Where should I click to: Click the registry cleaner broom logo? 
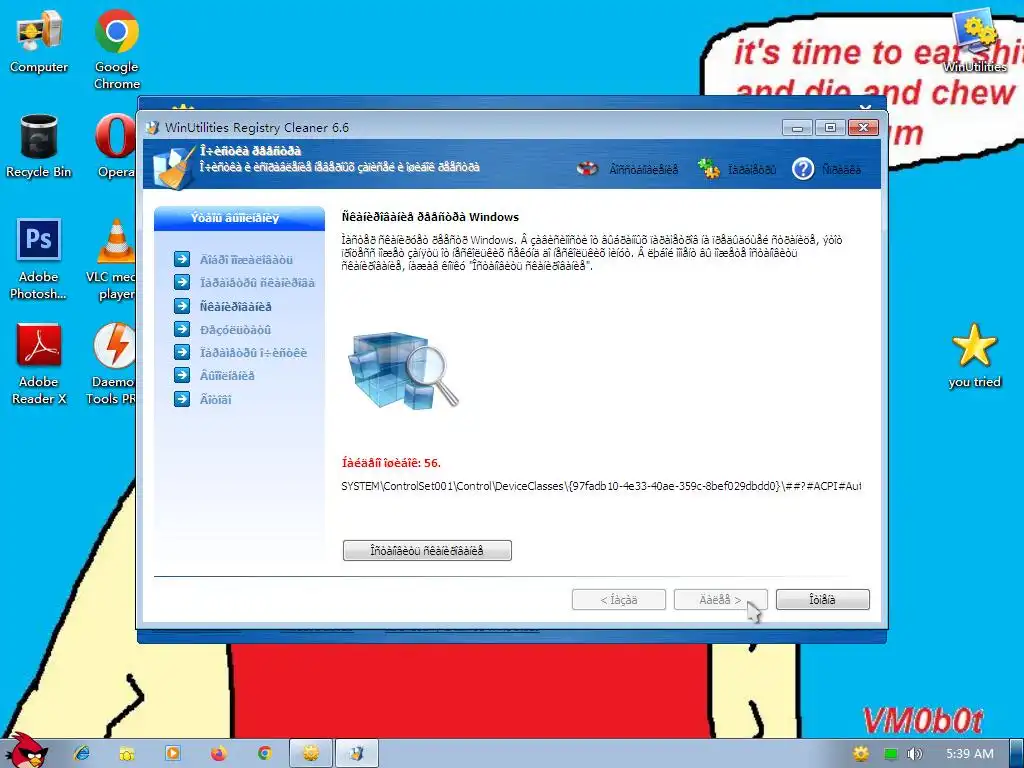click(174, 167)
